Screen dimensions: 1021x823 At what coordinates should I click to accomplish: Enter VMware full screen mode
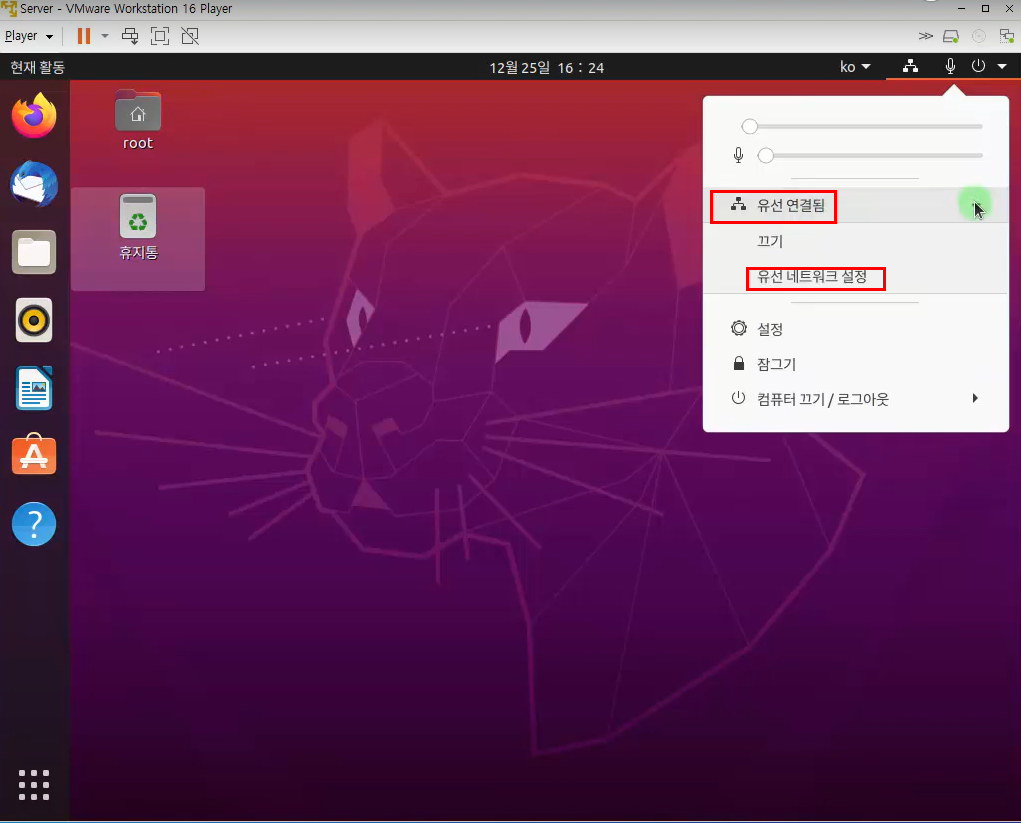pos(160,36)
